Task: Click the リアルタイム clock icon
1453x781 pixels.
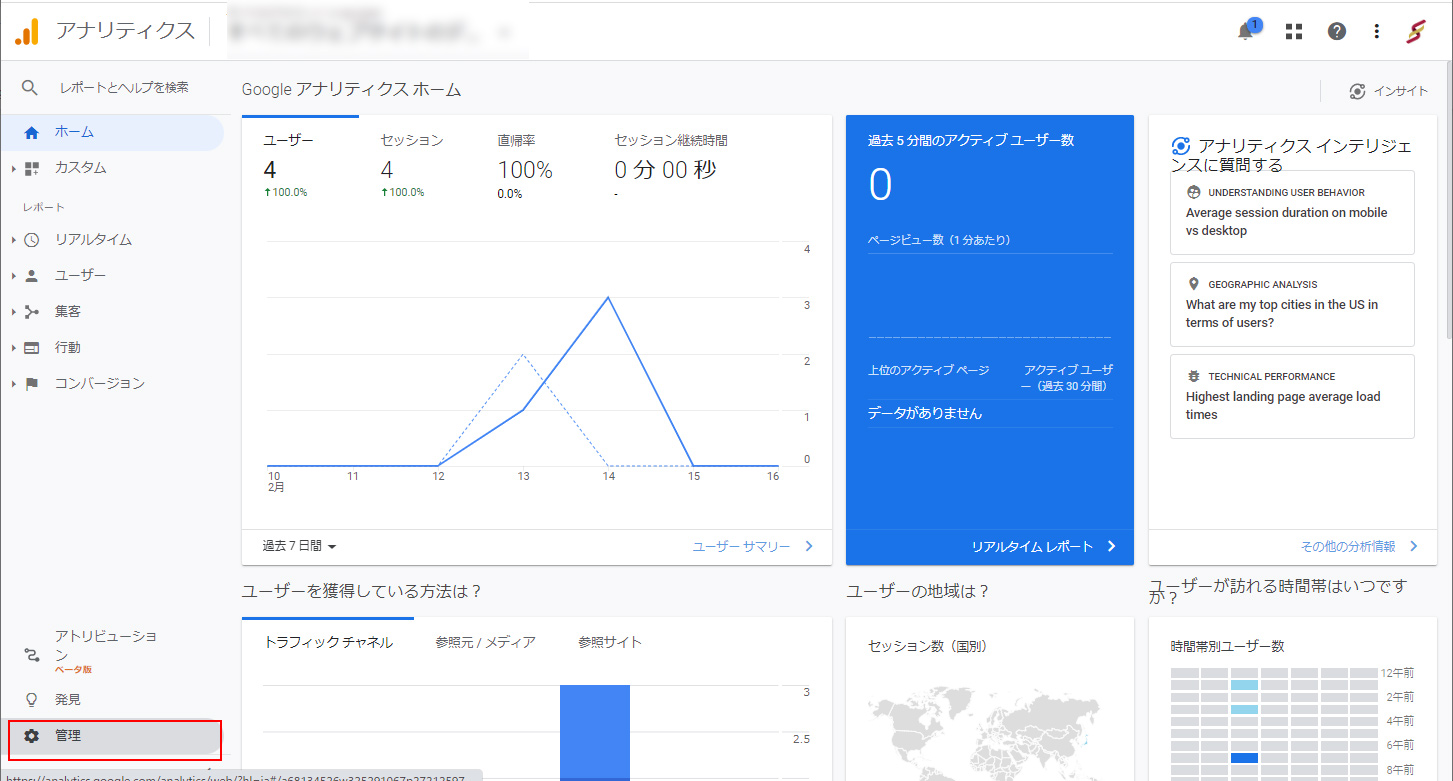Action: coord(32,240)
